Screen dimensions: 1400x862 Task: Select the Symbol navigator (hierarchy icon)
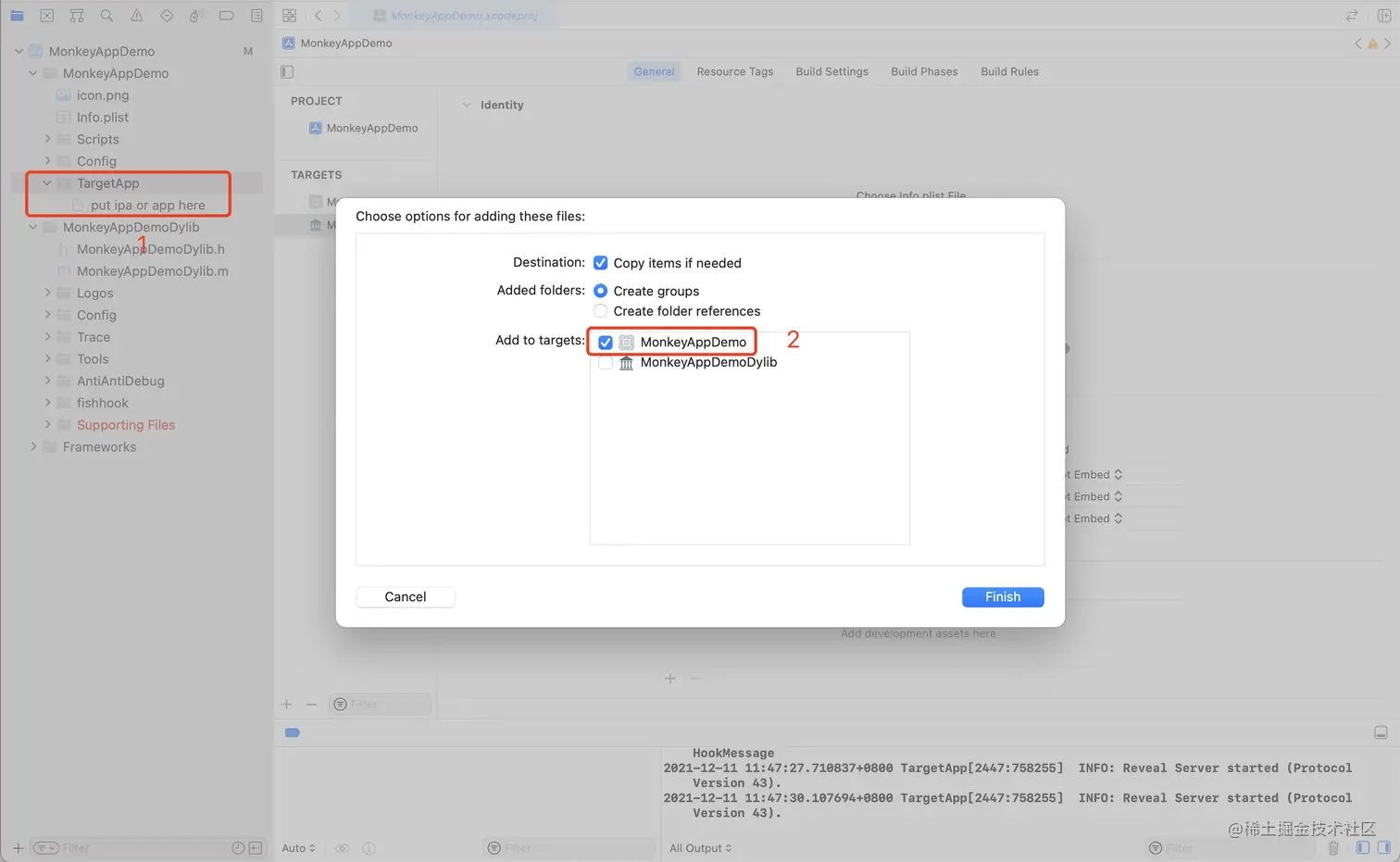(x=77, y=15)
